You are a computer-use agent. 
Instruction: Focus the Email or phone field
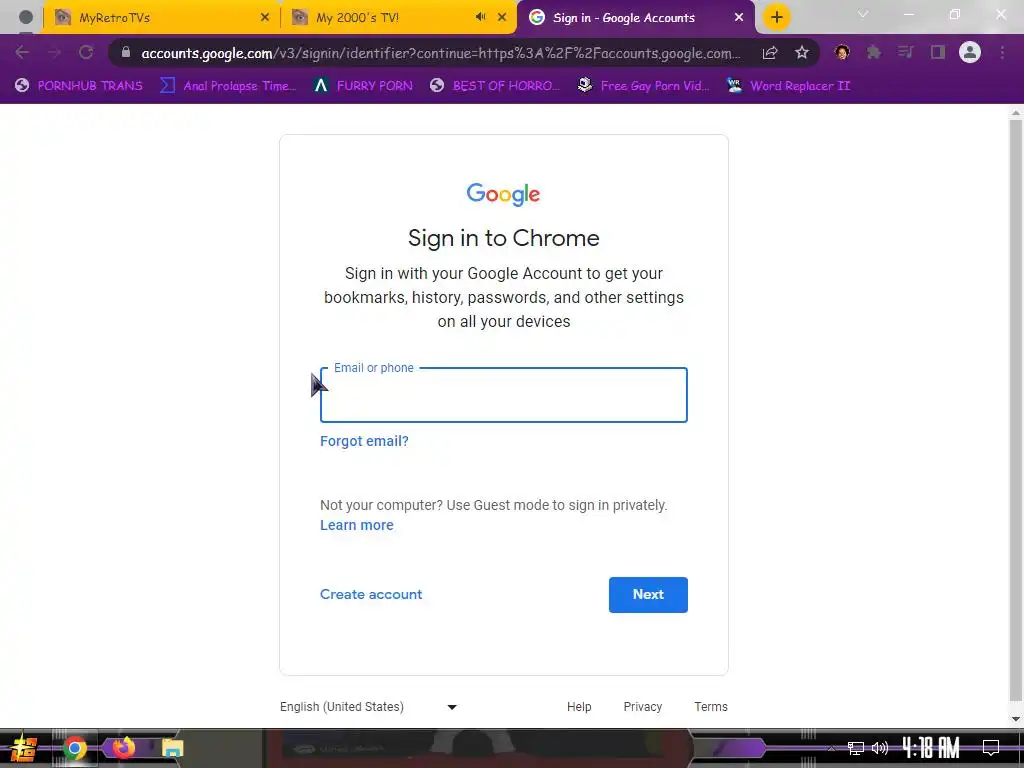504,395
